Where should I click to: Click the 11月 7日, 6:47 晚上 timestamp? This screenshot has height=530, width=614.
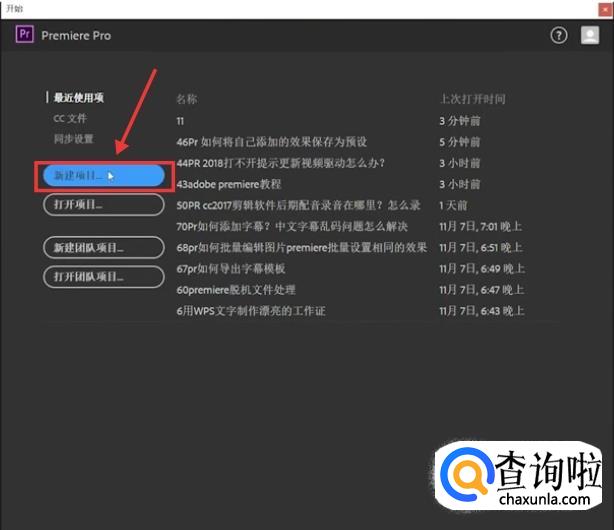pos(482,290)
